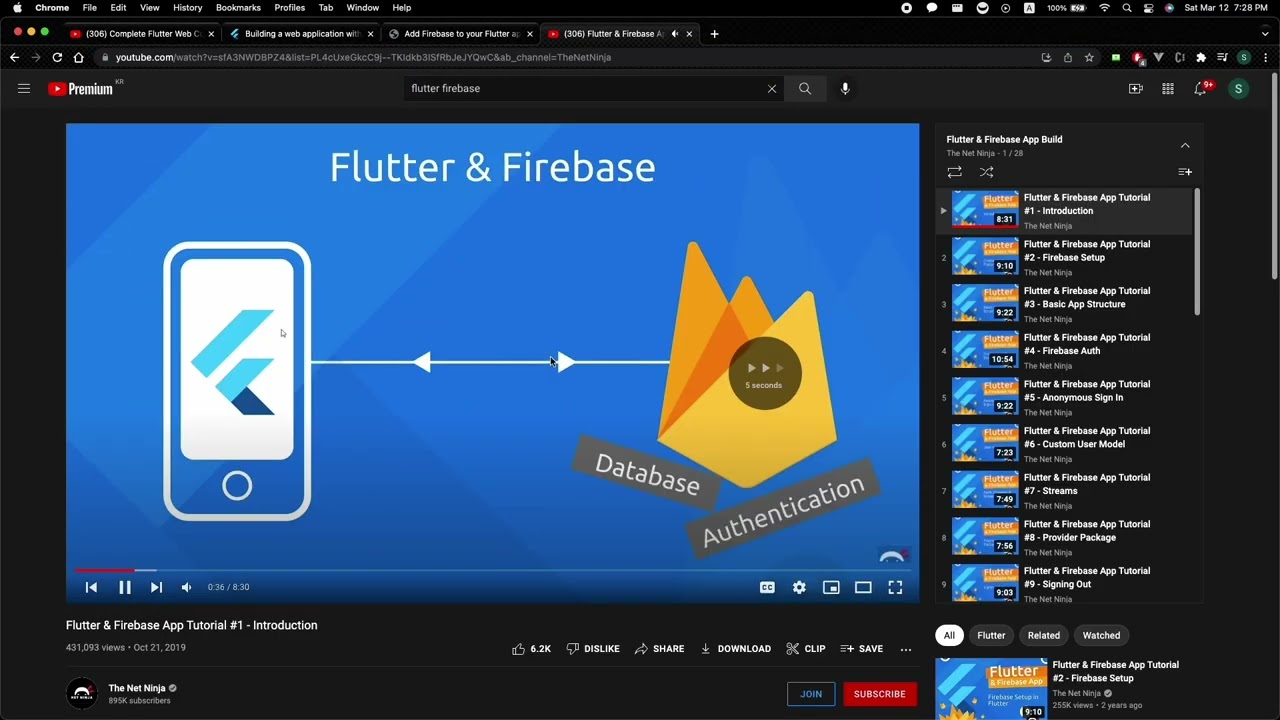Image resolution: width=1280 pixels, height=720 pixels.
Task: Open playlist item #5 Anonymous Sign In
Action: pos(1065,397)
